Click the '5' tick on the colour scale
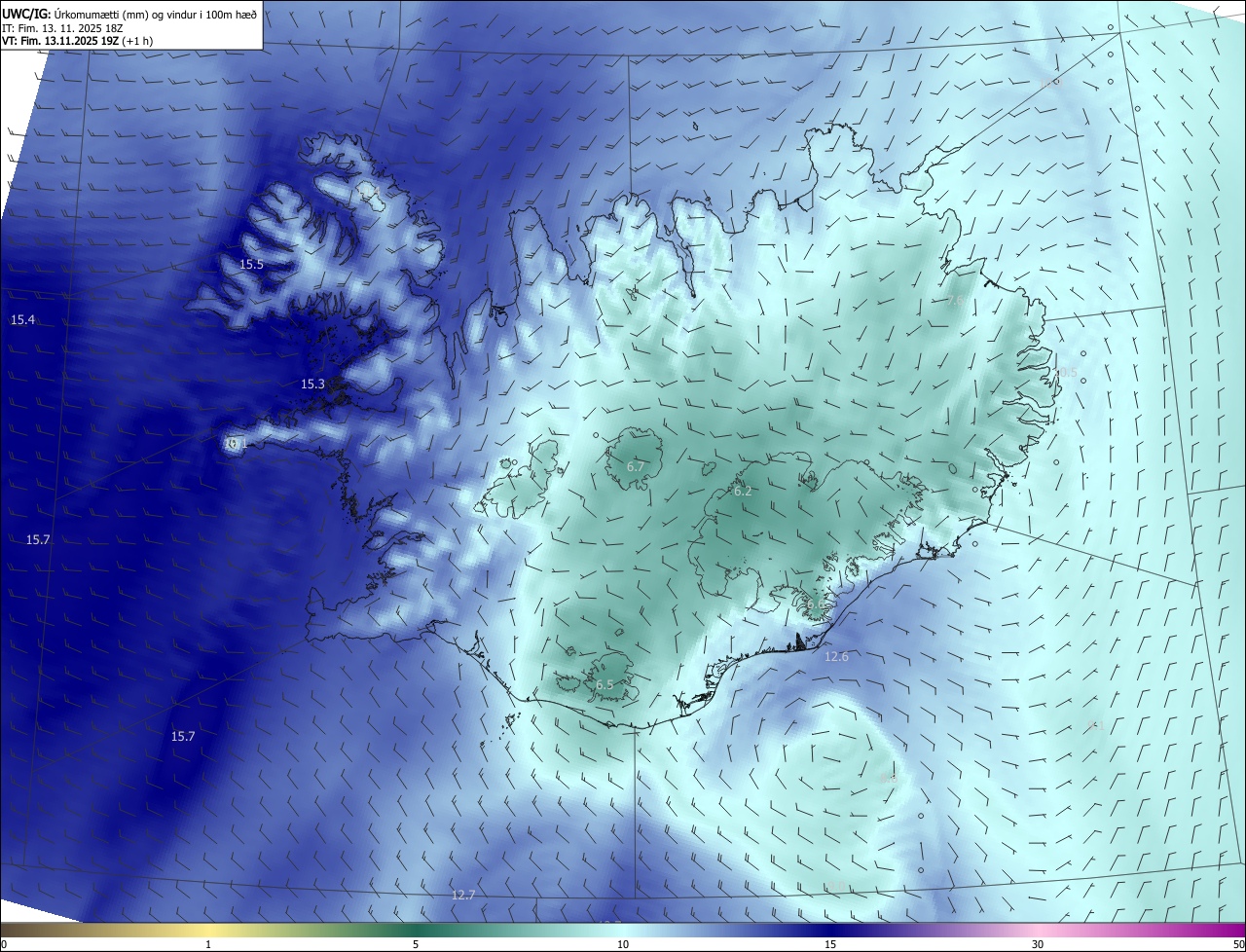Viewport: 1246px width, 952px height. pyautogui.click(x=416, y=944)
